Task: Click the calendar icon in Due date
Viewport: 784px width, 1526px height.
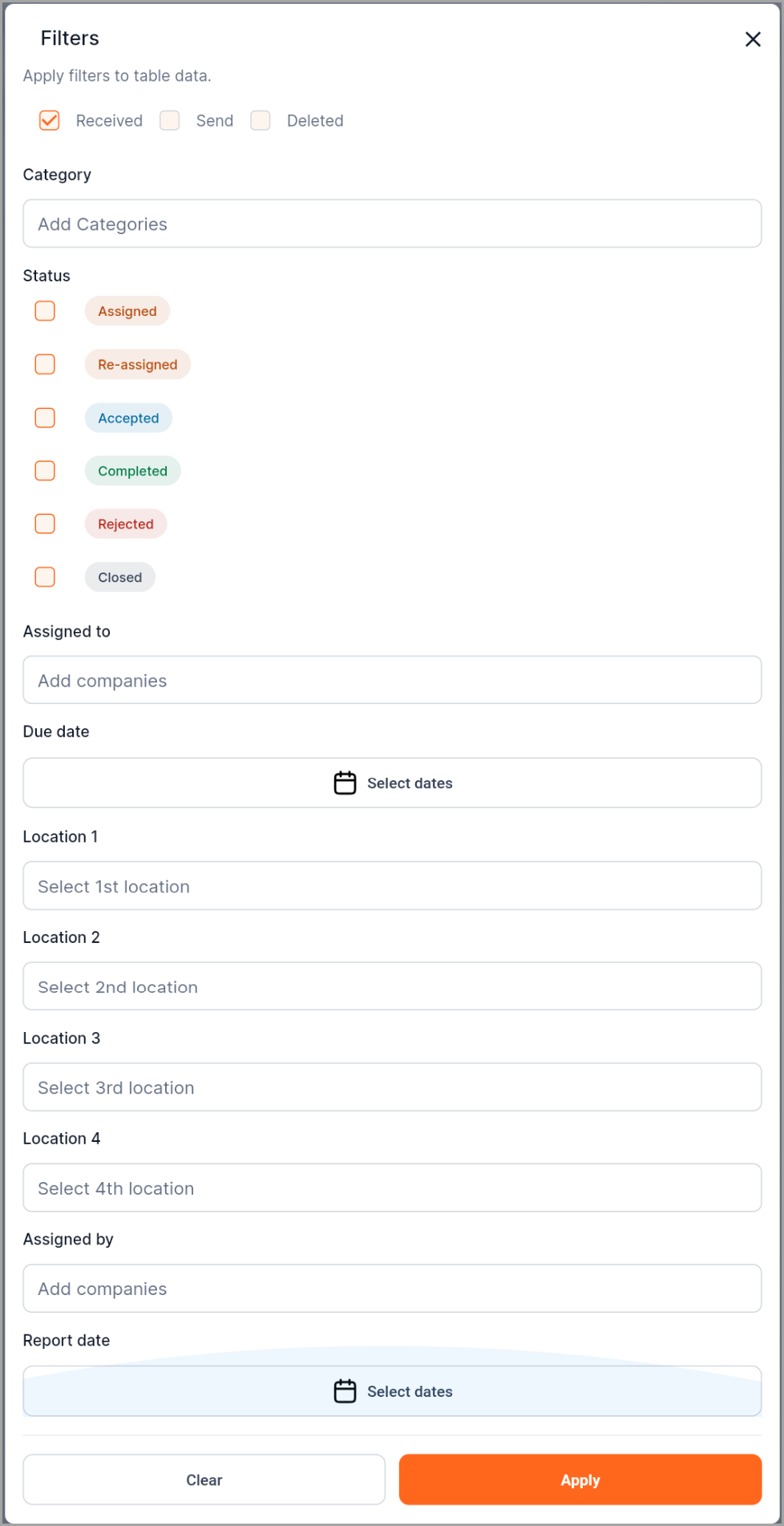Action: click(345, 783)
